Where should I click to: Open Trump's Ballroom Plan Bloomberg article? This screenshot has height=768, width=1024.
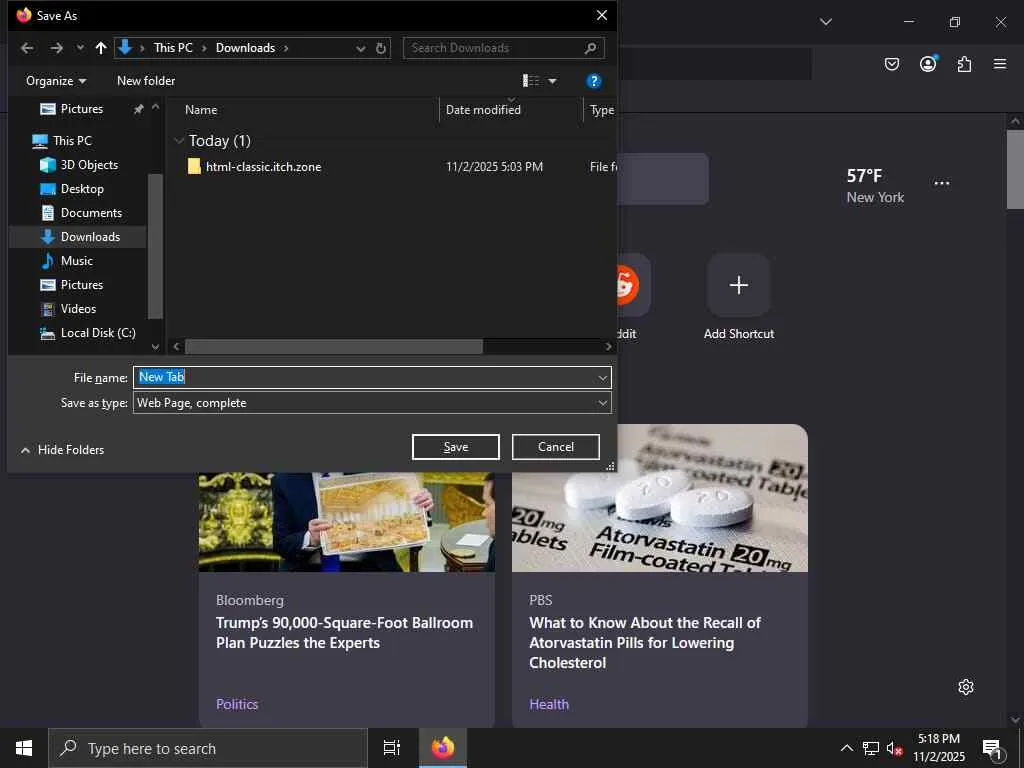[x=344, y=633]
